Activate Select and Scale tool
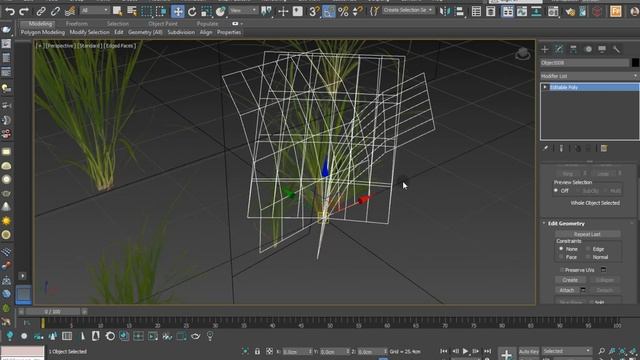 (x=206, y=11)
